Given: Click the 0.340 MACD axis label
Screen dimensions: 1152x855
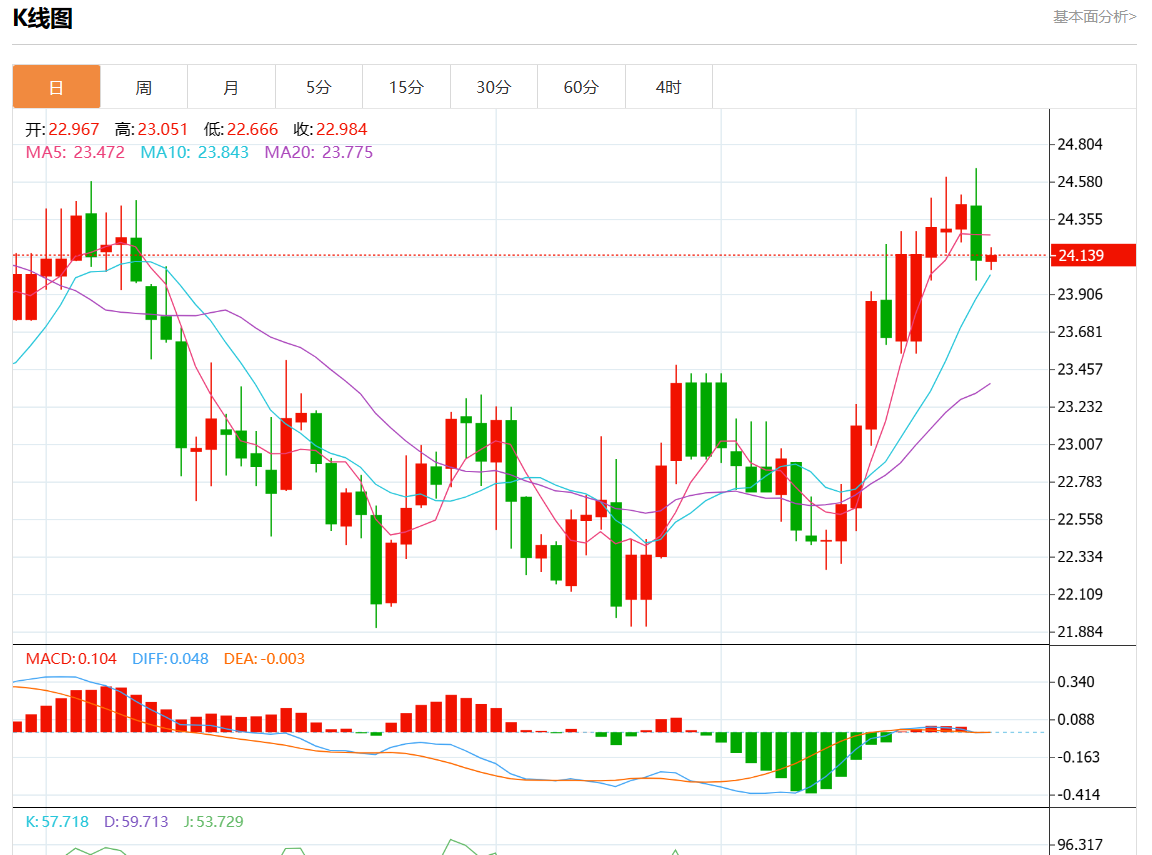Looking at the screenshot, I should click(x=1076, y=682).
